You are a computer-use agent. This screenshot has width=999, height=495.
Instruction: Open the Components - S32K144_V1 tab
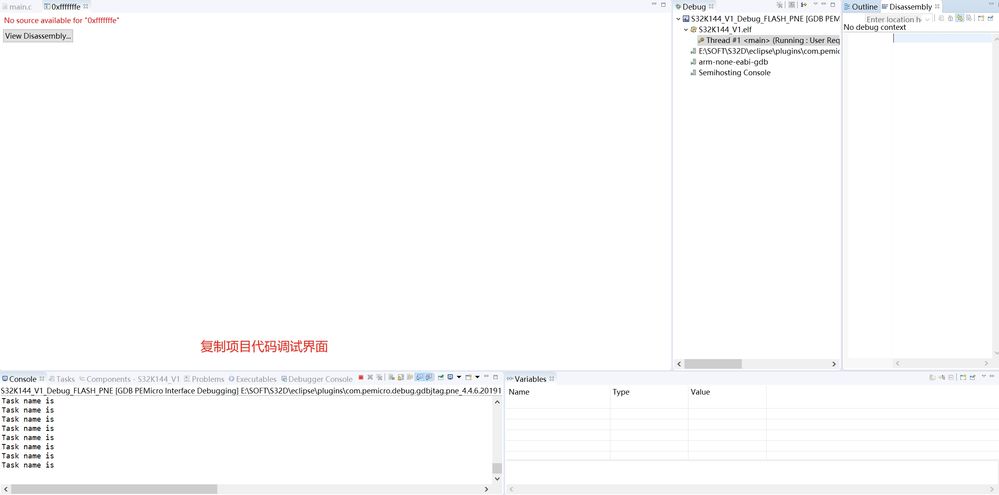pyautogui.click(x=129, y=378)
